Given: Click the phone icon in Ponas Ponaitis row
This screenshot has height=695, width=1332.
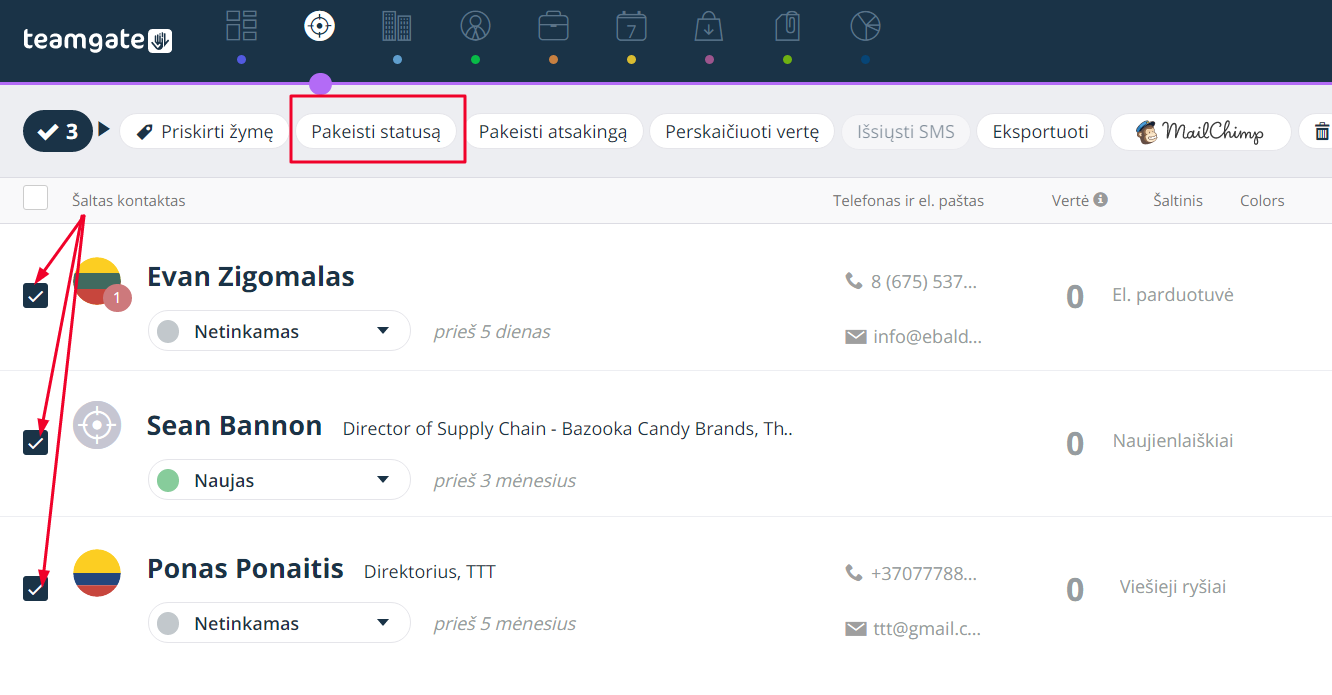Looking at the screenshot, I should coord(854,573).
